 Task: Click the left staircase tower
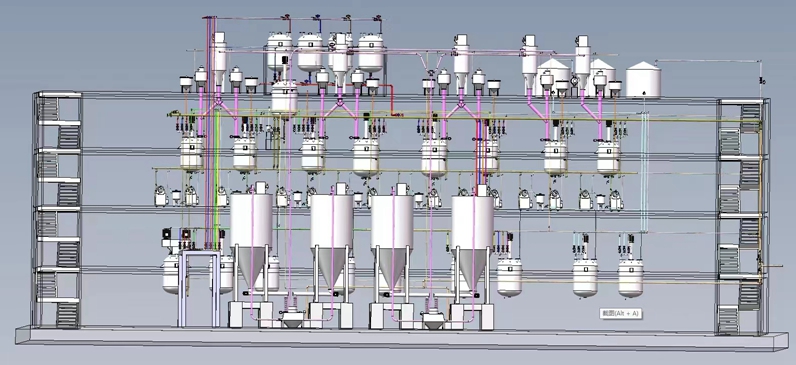tap(57, 209)
